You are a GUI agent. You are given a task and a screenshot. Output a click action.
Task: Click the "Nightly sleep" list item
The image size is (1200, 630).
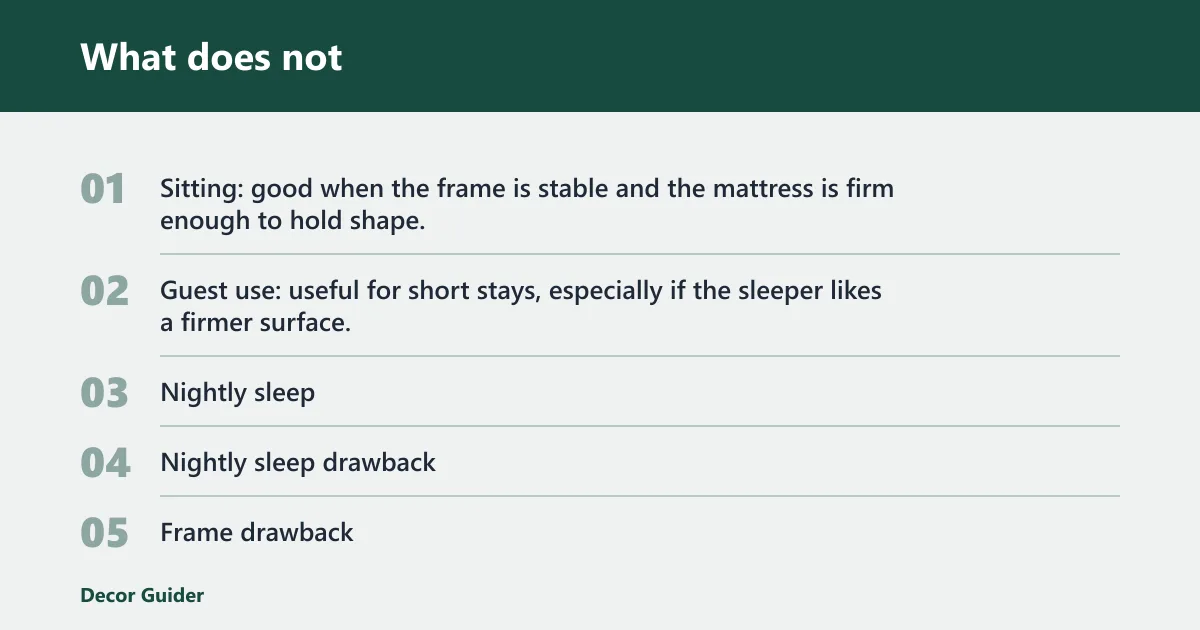click(238, 392)
